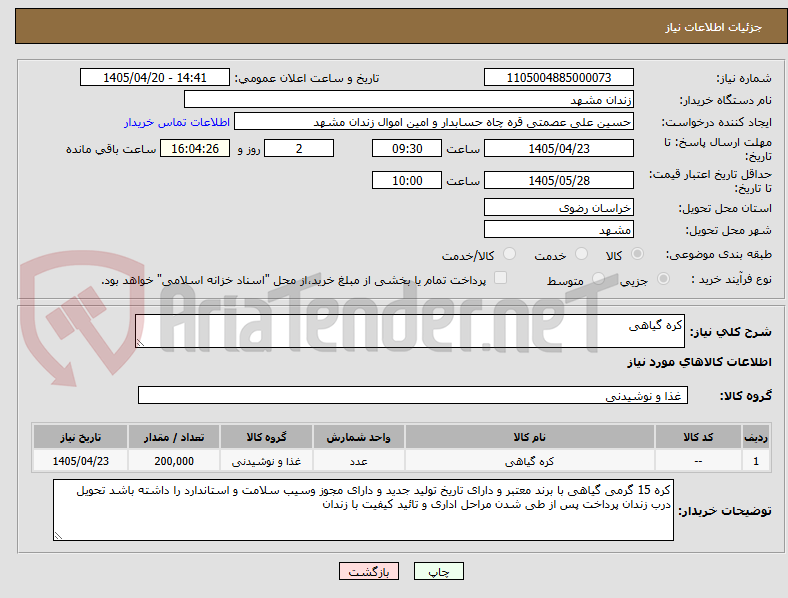Select the متوسط purchase type radio
Screen dimensions: 788x598
(x=598, y=279)
